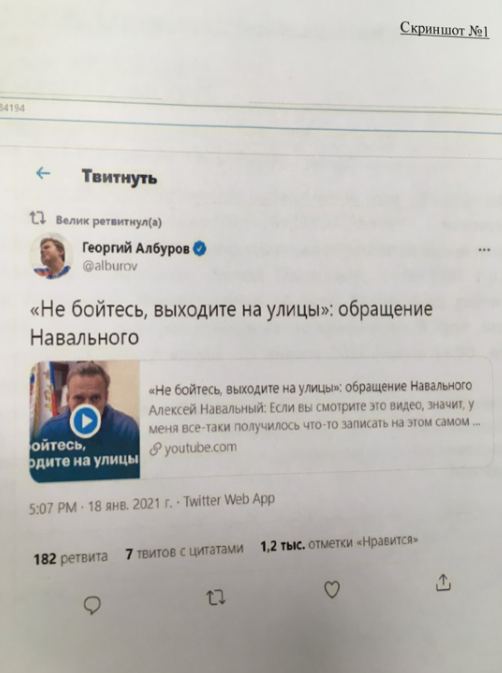502x673 pixels.
Task: Open the @alburov handle link
Action: pos(110,266)
